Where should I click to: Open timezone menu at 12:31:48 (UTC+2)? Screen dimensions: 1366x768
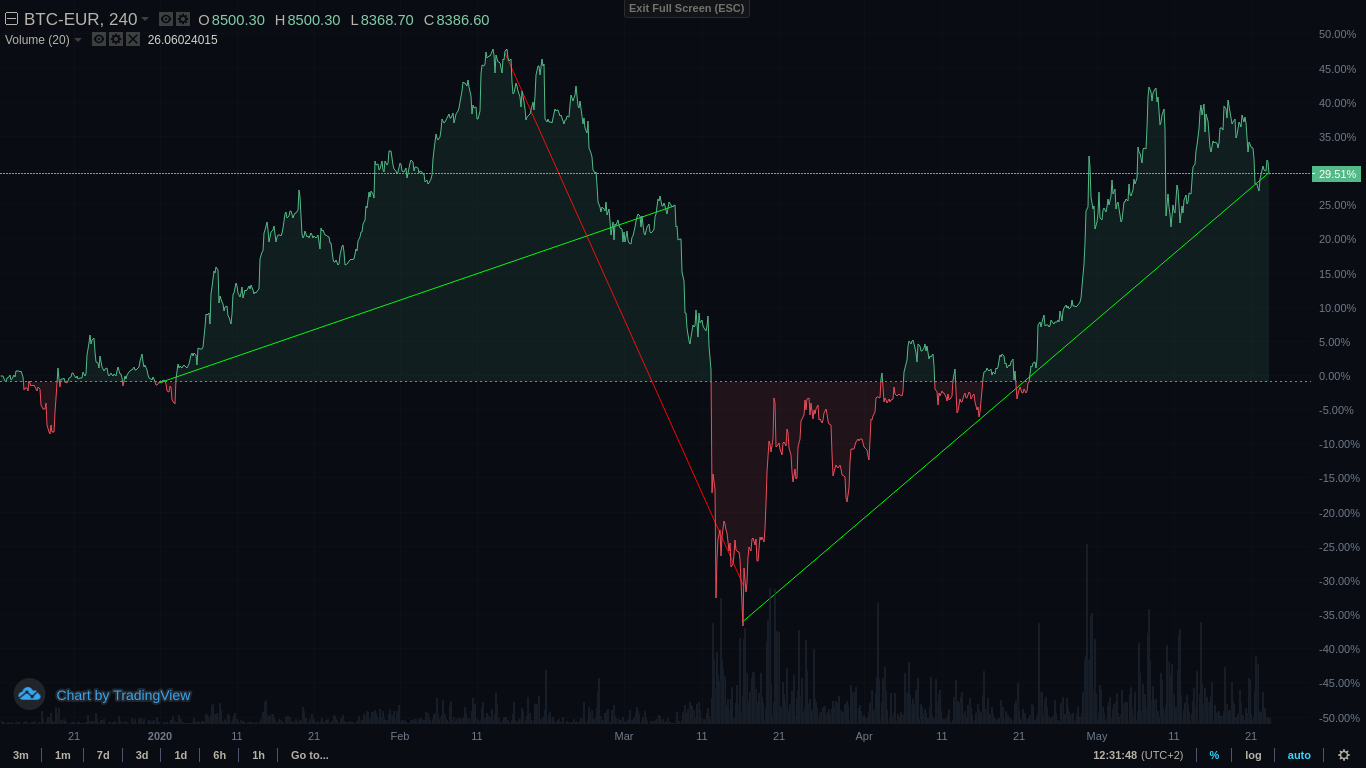tap(1138, 755)
